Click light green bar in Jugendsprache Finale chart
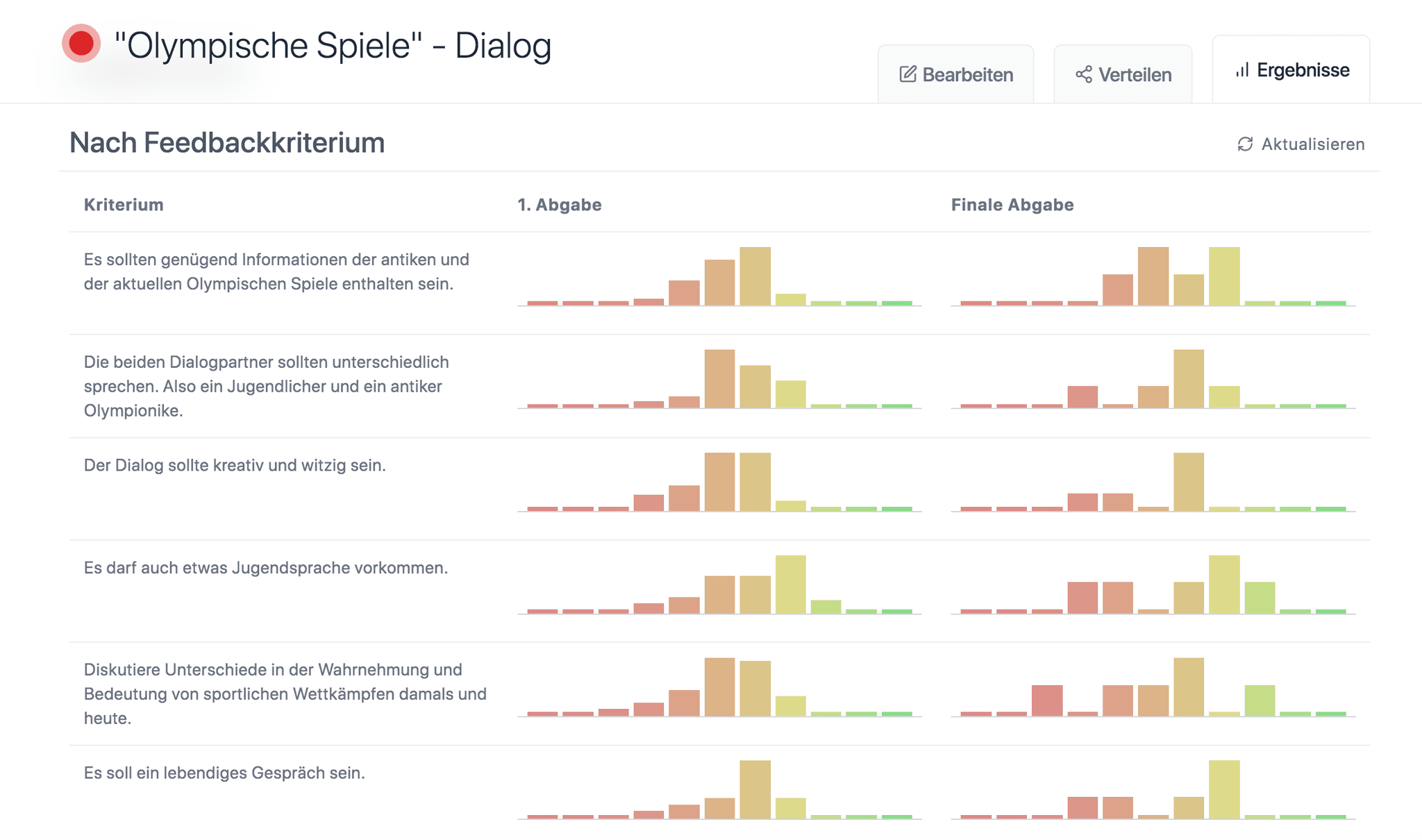Image resolution: width=1422 pixels, height=840 pixels. tap(1259, 597)
